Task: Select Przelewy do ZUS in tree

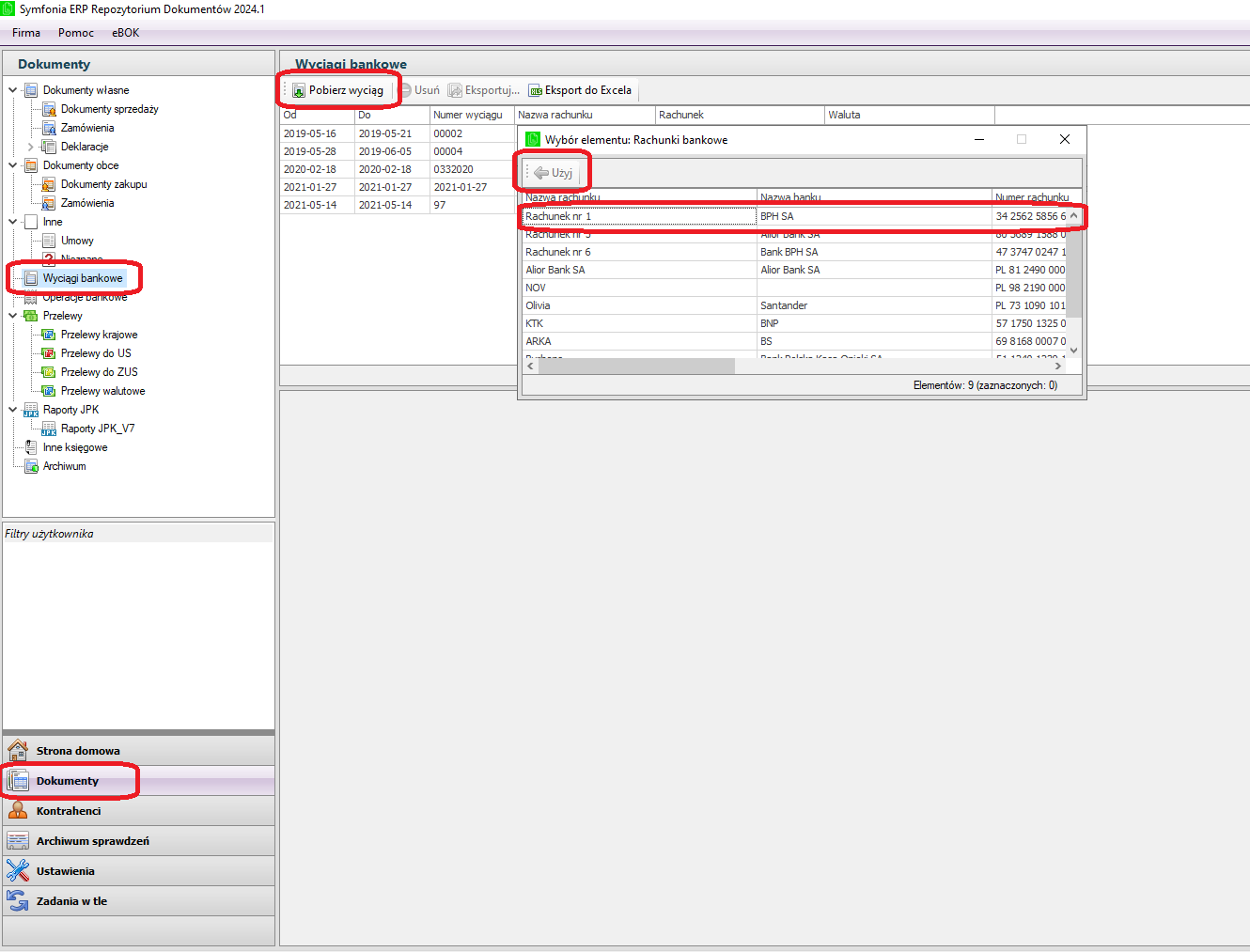Action: click(99, 372)
